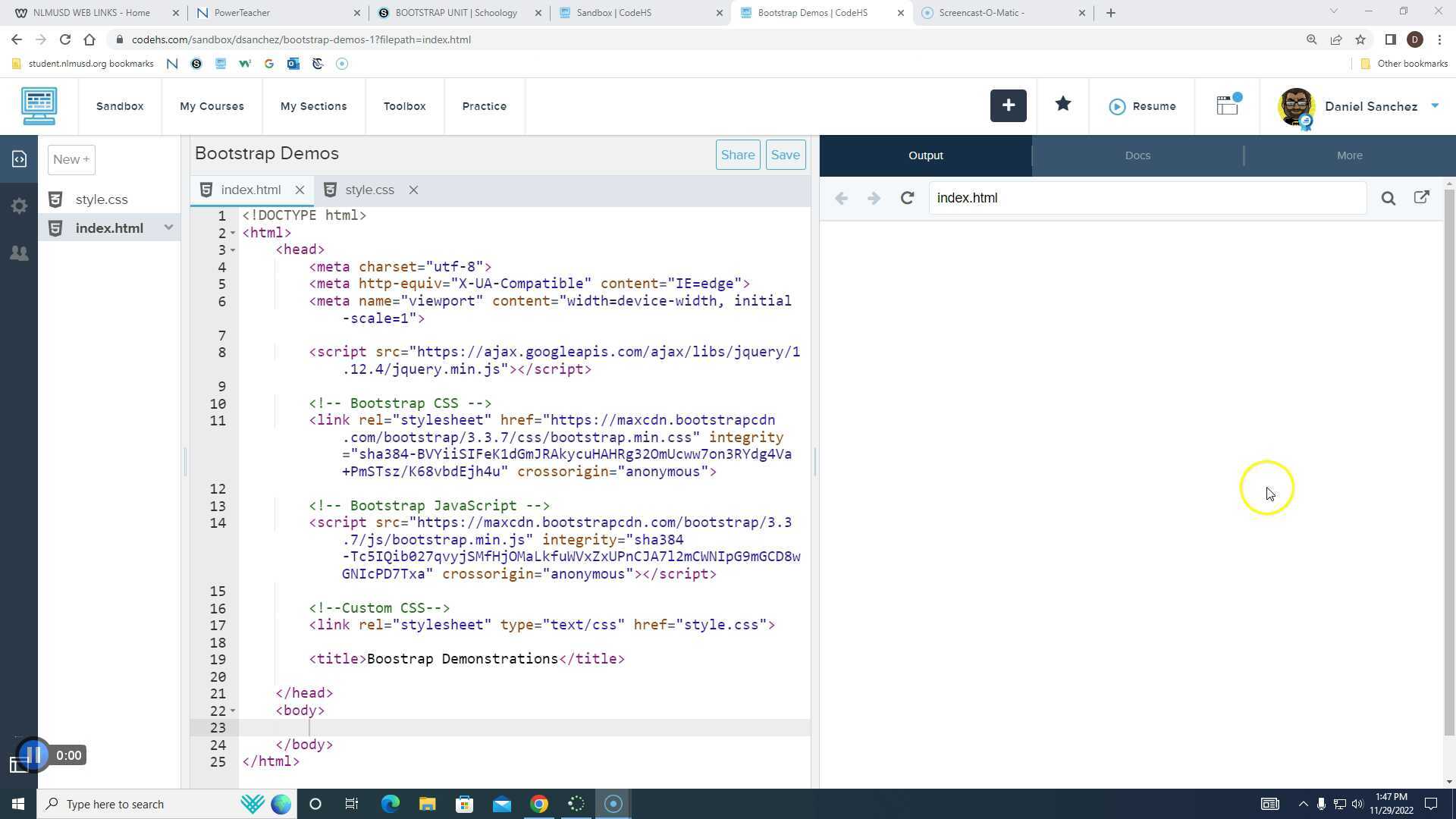The height and width of the screenshot is (819, 1456).
Task: Refresh the output preview
Action: [x=907, y=198]
